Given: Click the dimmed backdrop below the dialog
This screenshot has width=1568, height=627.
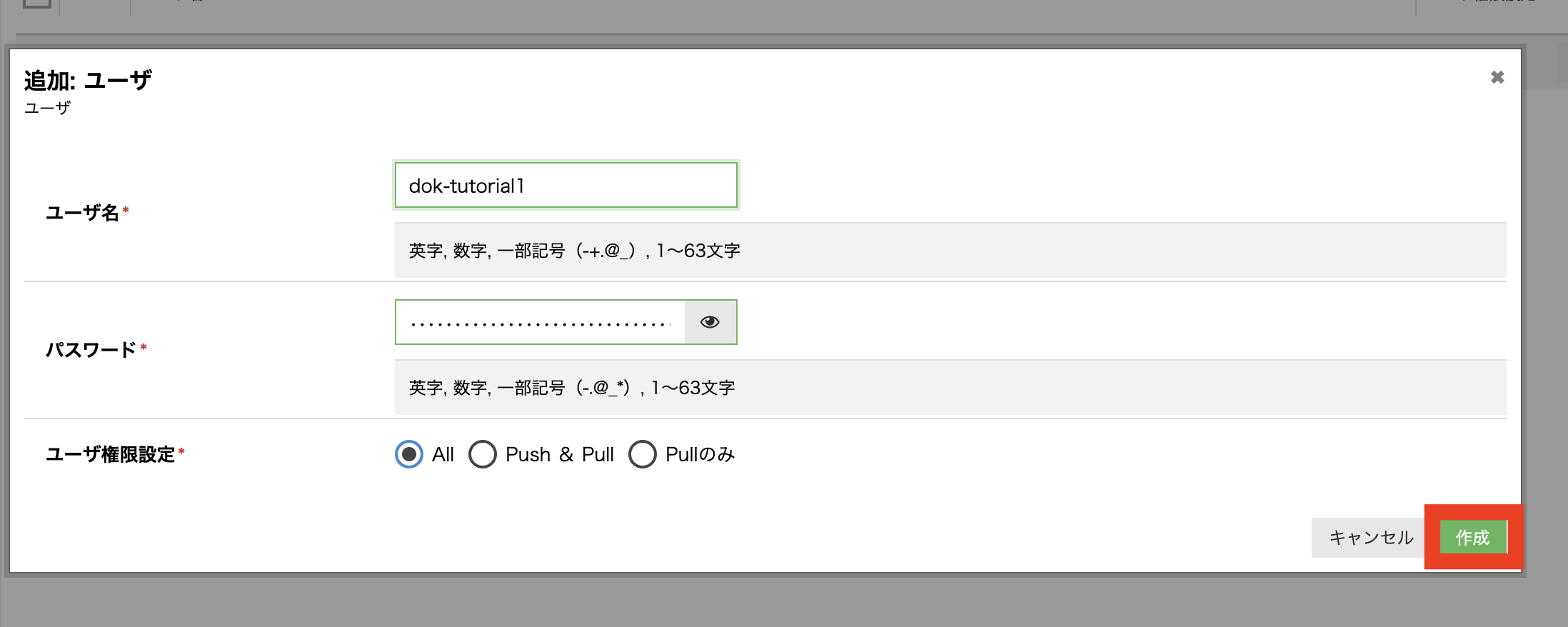Looking at the screenshot, I should pos(714,603).
